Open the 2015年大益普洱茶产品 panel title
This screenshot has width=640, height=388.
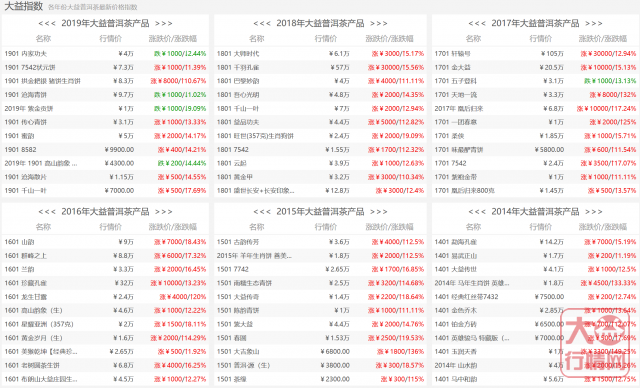click(320, 211)
